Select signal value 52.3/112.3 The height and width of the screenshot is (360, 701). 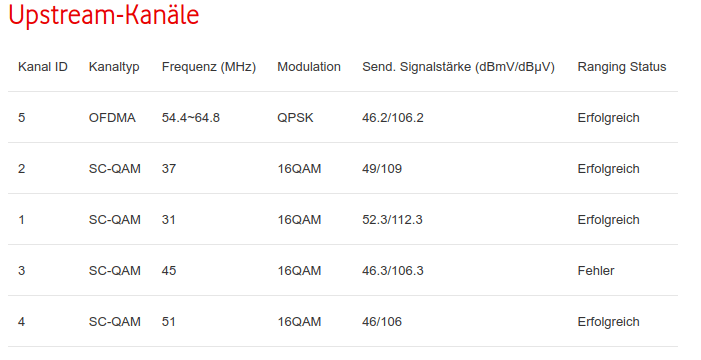(x=393, y=220)
